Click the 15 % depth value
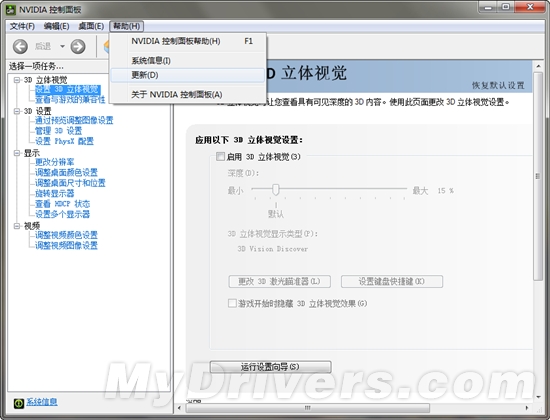This screenshot has width=550, height=420. [445, 191]
